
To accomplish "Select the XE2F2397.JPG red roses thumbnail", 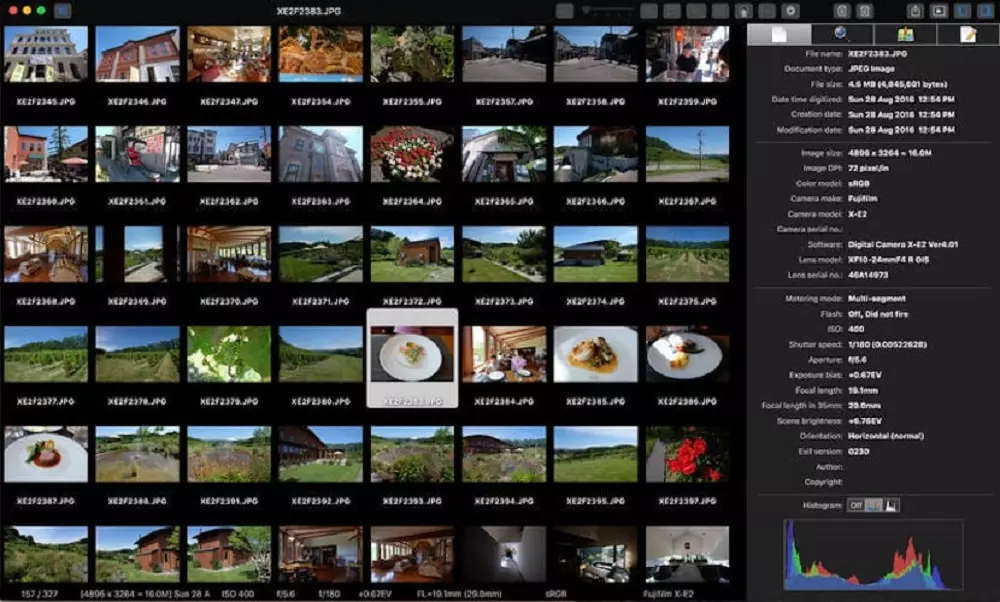I will 688,454.
